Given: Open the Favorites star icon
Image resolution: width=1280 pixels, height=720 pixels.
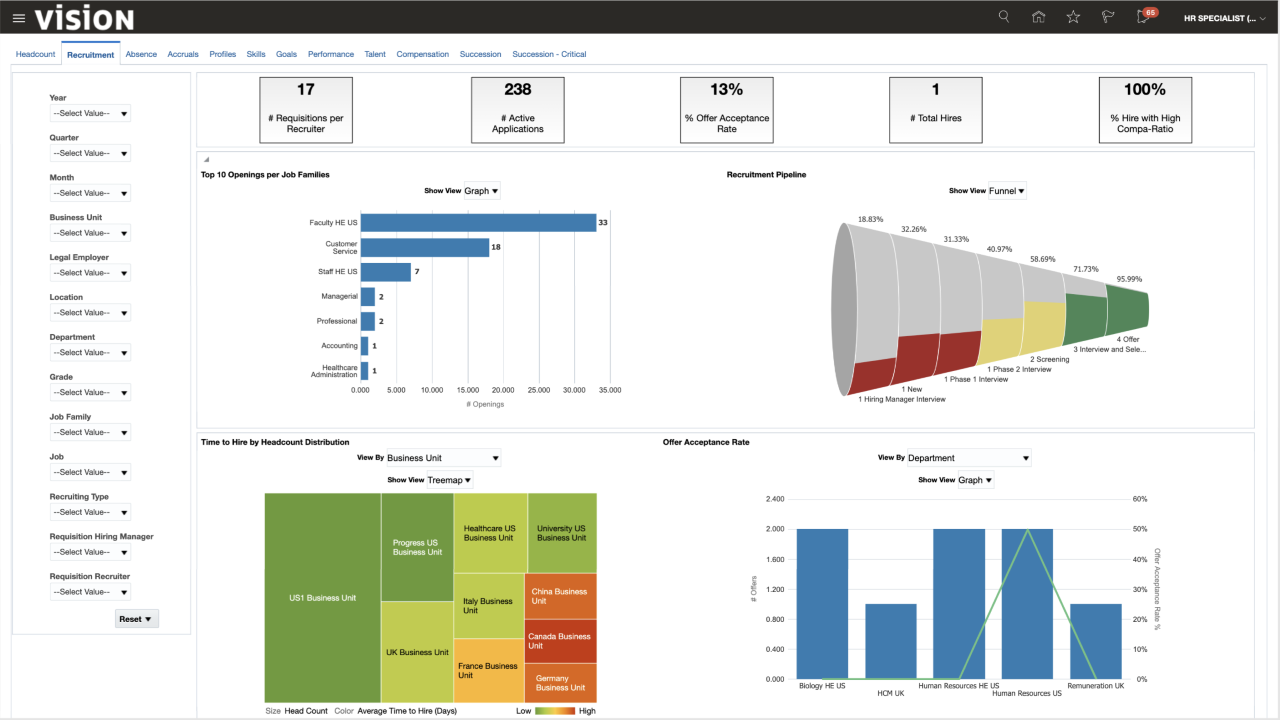Looking at the screenshot, I should [x=1073, y=17].
